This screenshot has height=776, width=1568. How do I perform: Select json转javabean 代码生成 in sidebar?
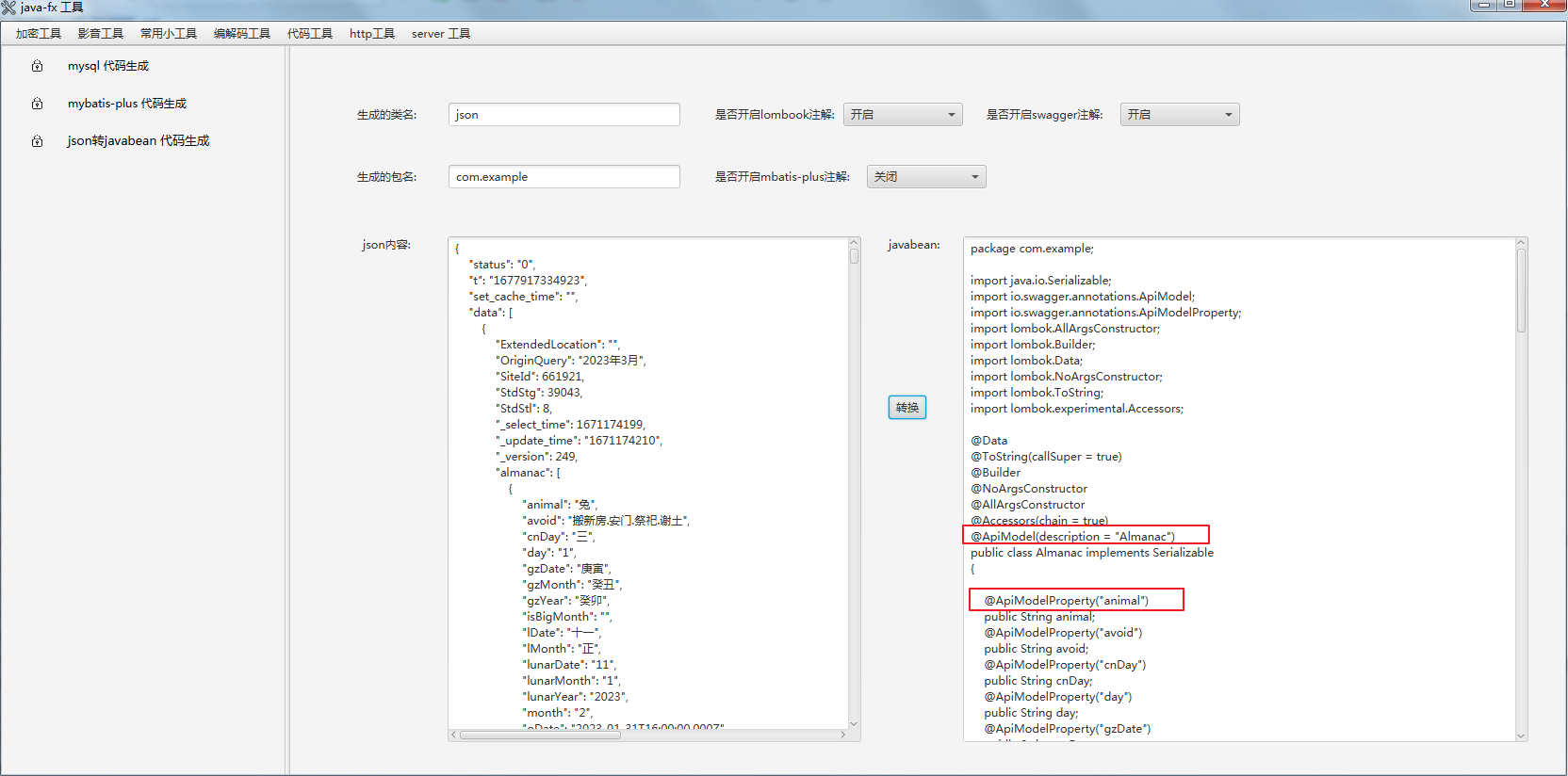coord(139,141)
